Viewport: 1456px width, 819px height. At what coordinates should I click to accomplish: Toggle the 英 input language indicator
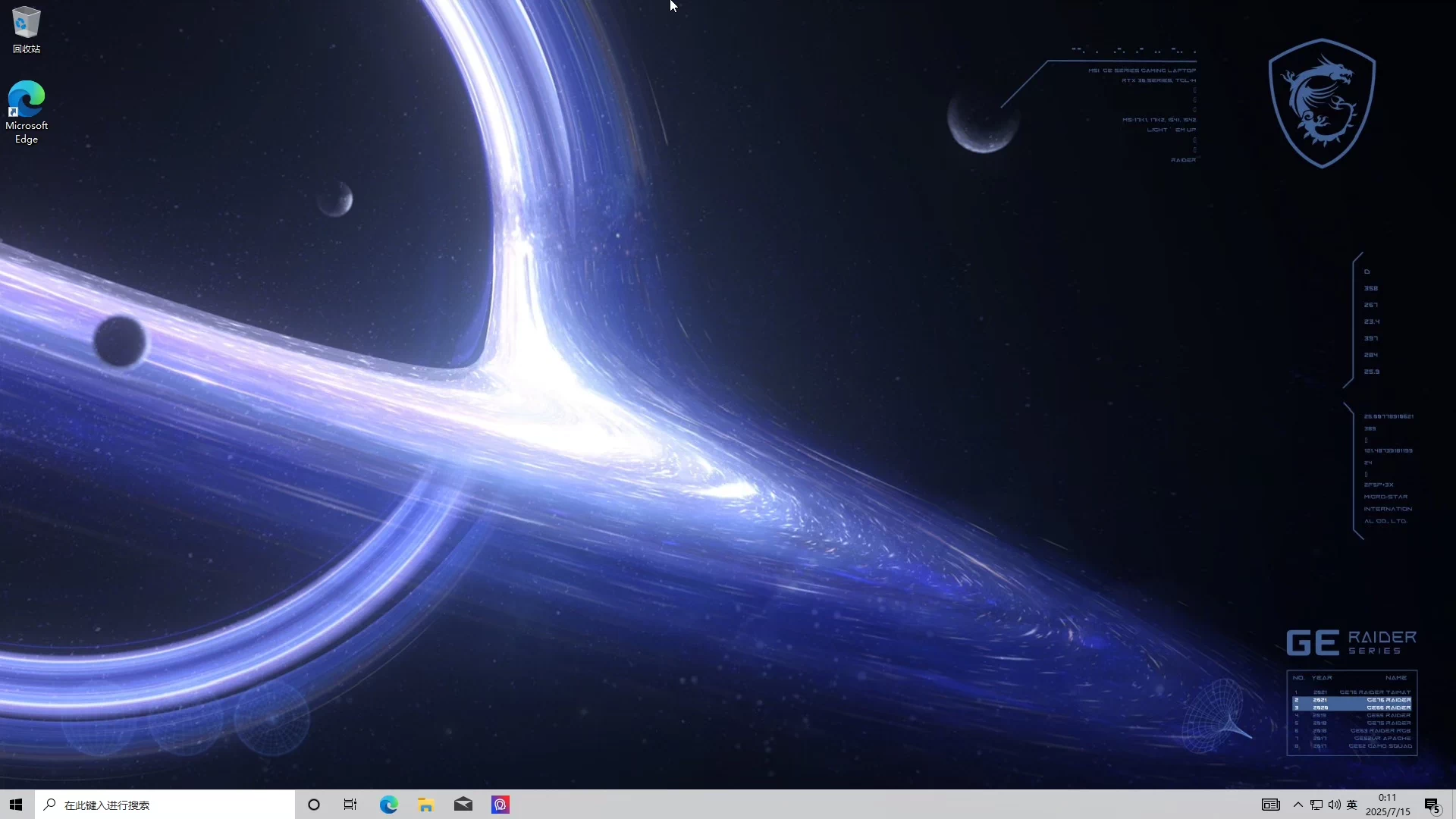(x=1352, y=805)
